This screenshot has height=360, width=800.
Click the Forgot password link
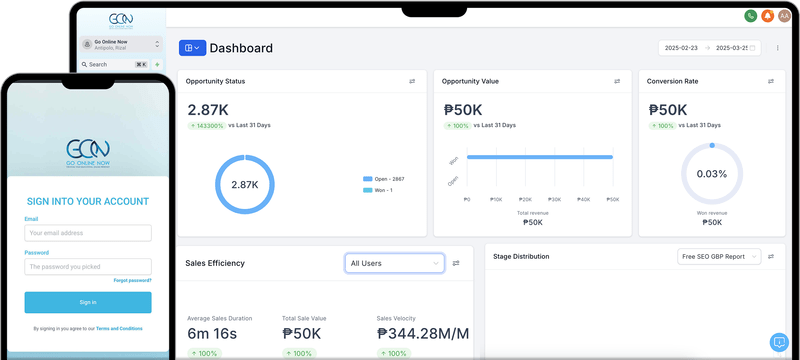tap(133, 280)
